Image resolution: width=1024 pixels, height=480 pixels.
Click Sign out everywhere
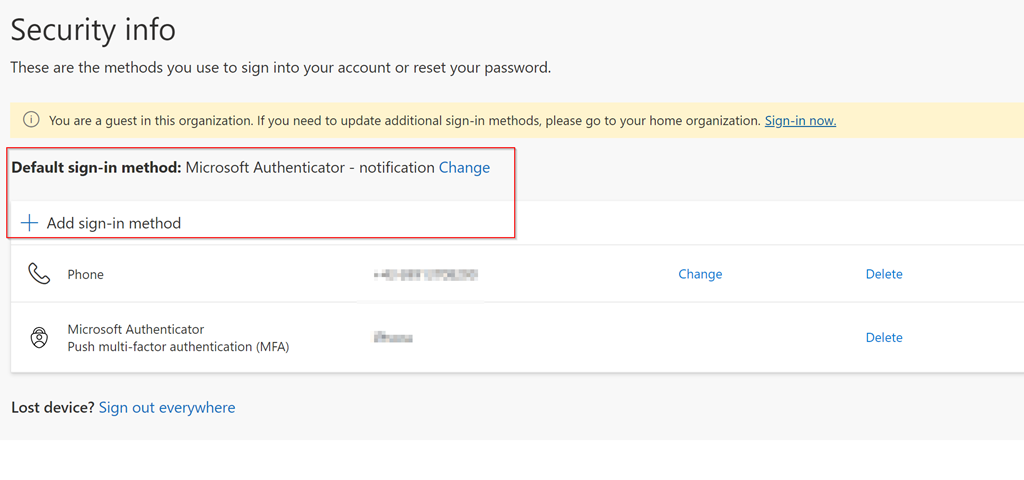167,408
